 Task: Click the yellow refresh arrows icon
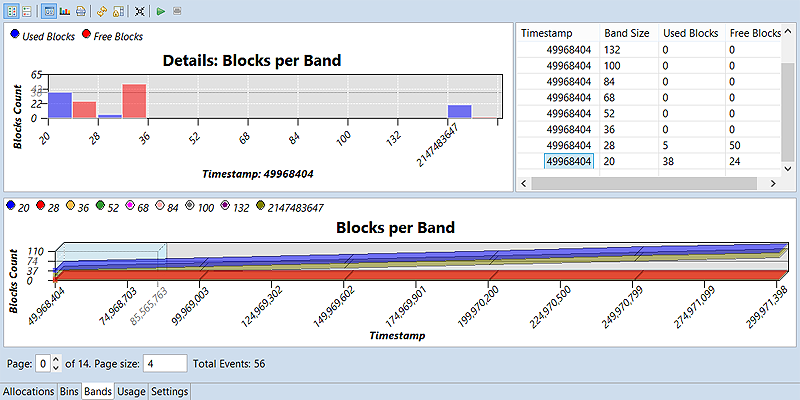click(x=102, y=11)
